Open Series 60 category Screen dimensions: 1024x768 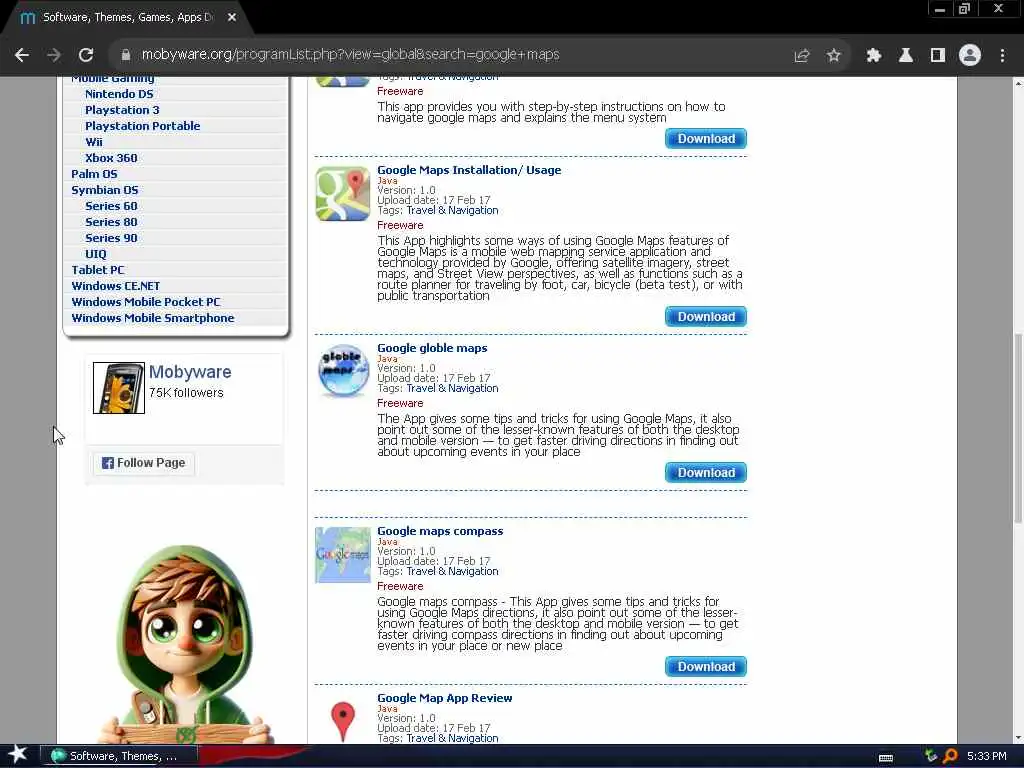point(111,206)
